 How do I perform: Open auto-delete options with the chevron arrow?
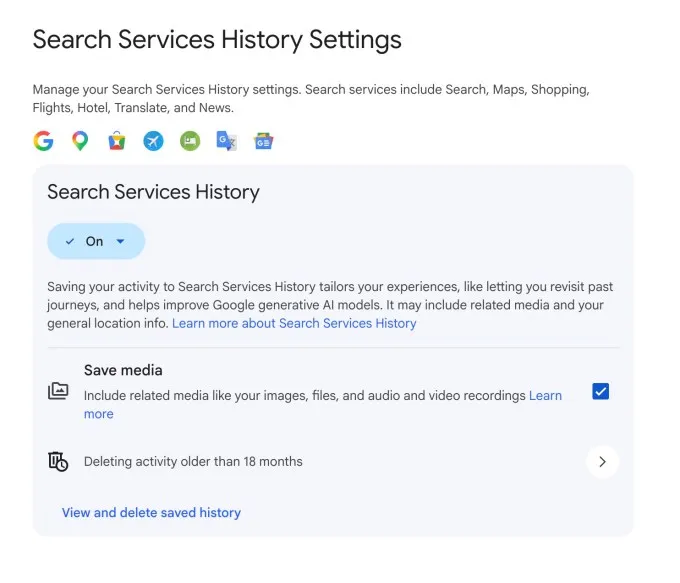coord(602,462)
